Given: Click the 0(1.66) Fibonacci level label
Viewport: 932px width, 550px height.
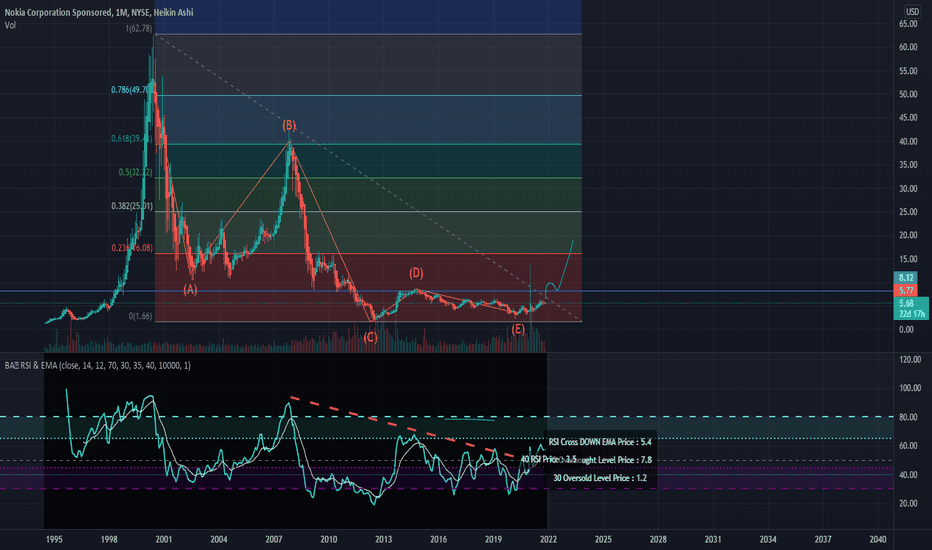Looking at the screenshot, I should pos(140,316).
